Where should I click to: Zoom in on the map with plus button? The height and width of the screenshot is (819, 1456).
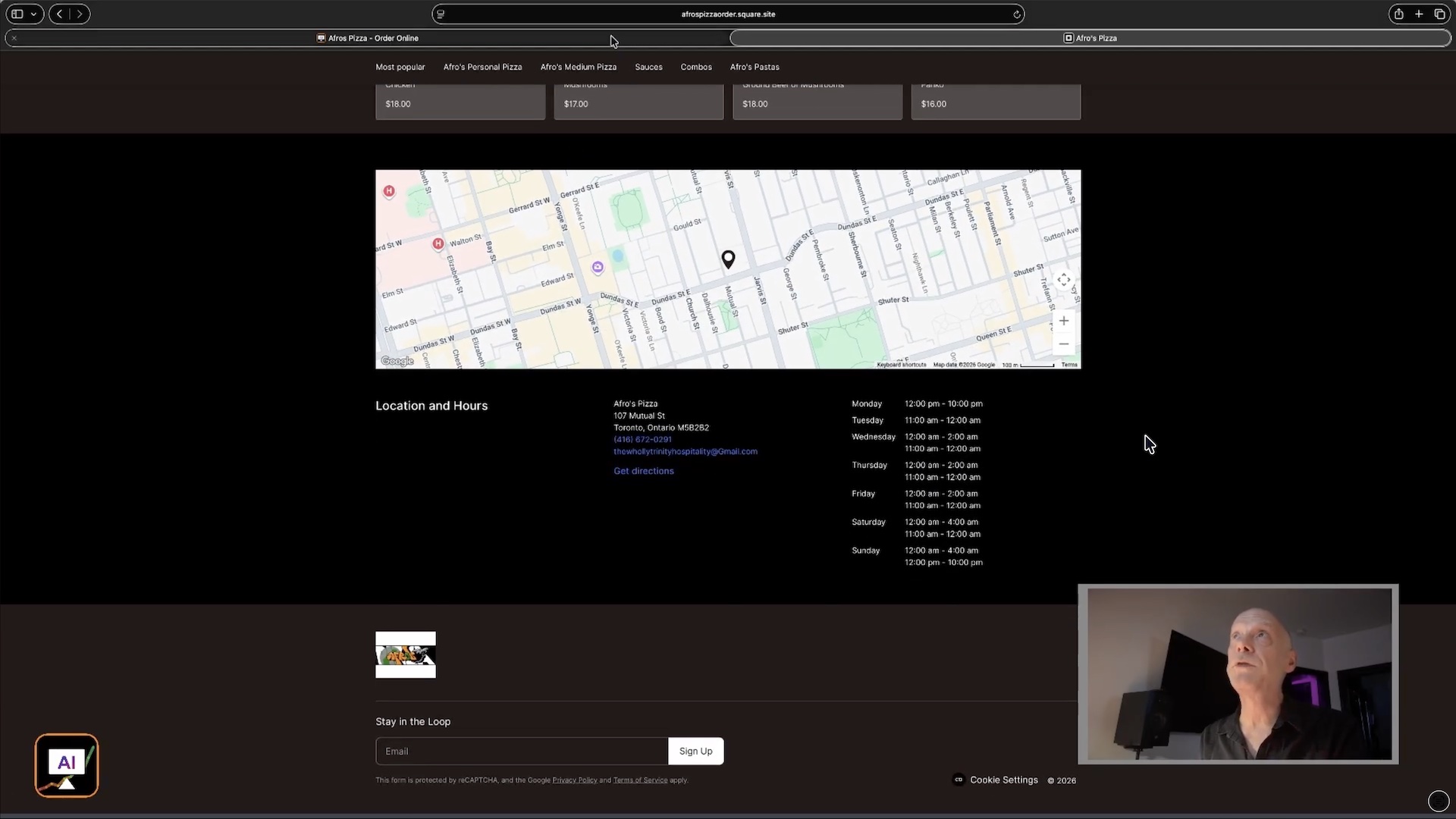pyautogui.click(x=1064, y=321)
